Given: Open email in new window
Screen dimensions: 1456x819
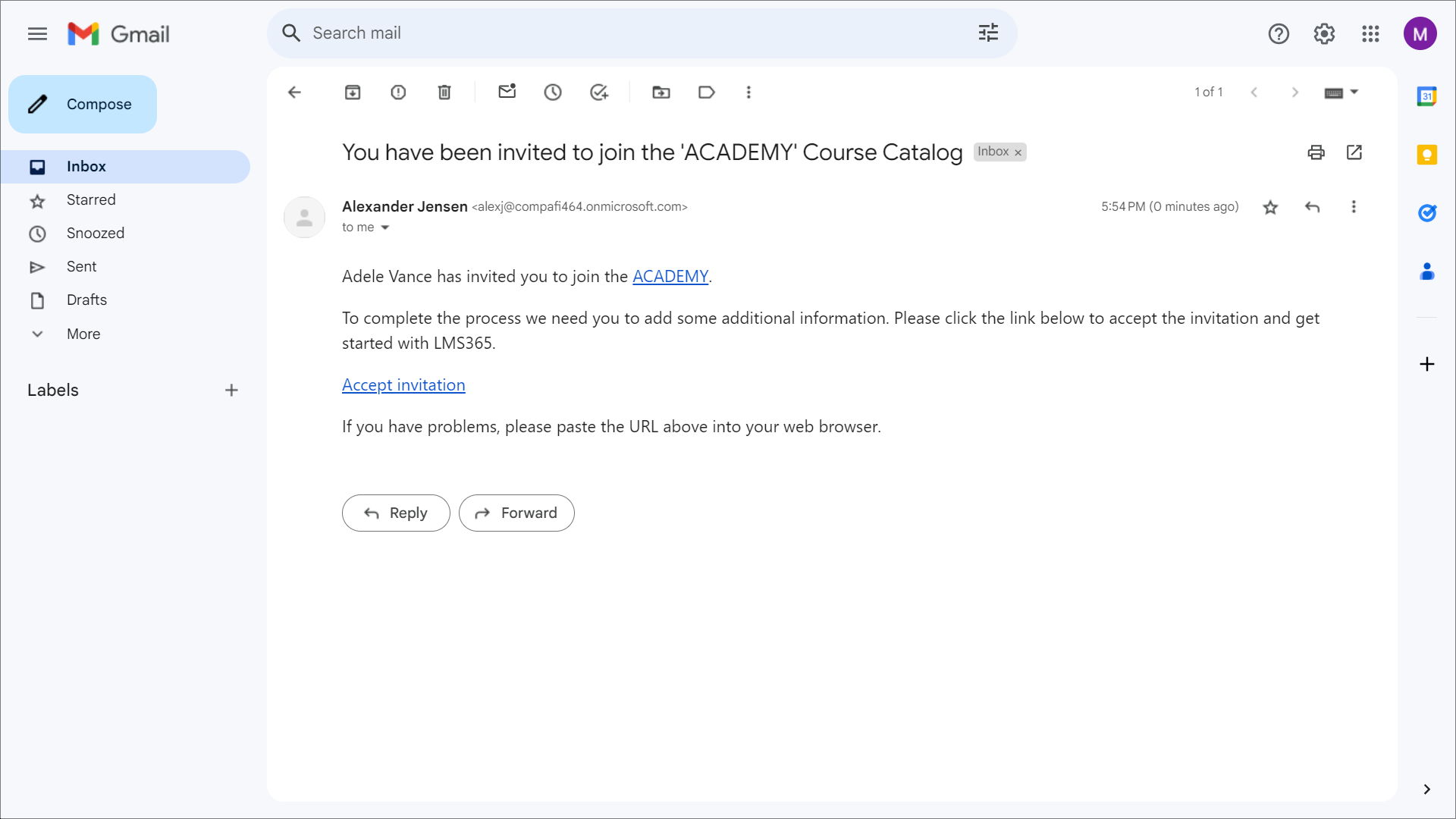Looking at the screenshot, I should point(1354,152).
